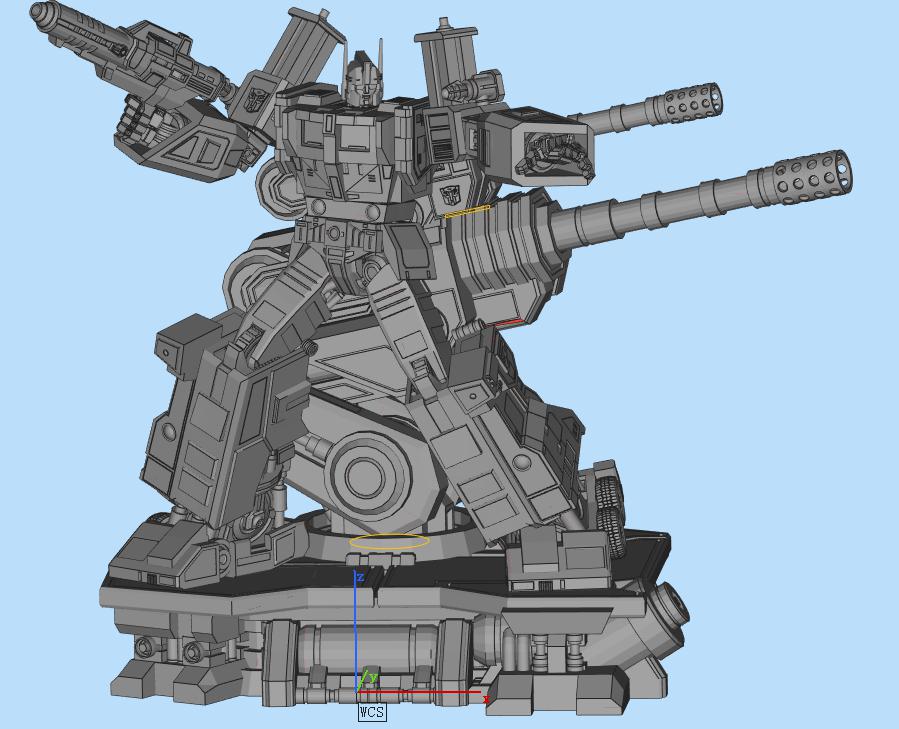Pick the yellow highlighted ellipse on the base
The height and width of the screenshot is (729, 899).
389,542
